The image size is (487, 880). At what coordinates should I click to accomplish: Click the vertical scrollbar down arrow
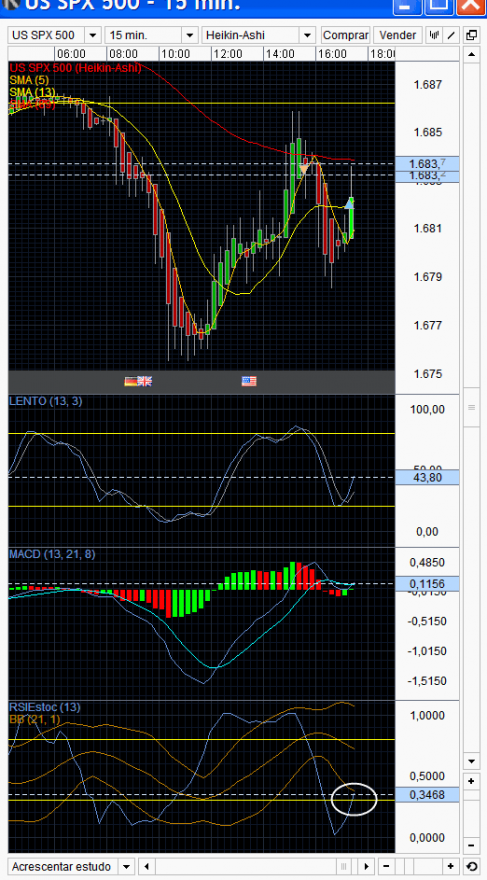(470, 762)
